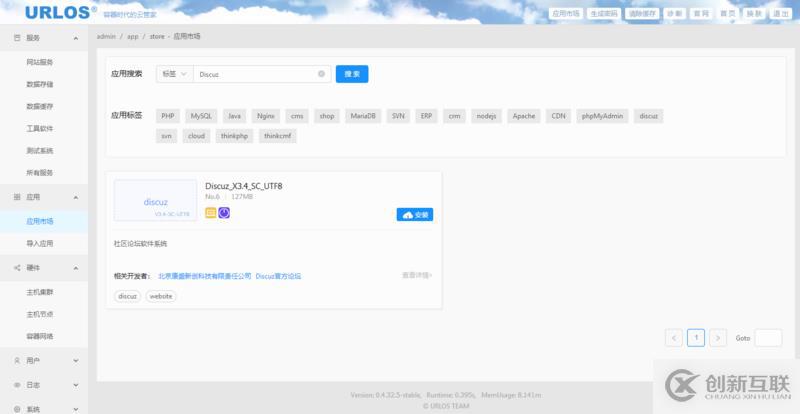Install Discuz with the 安装 button

[414, 214]
